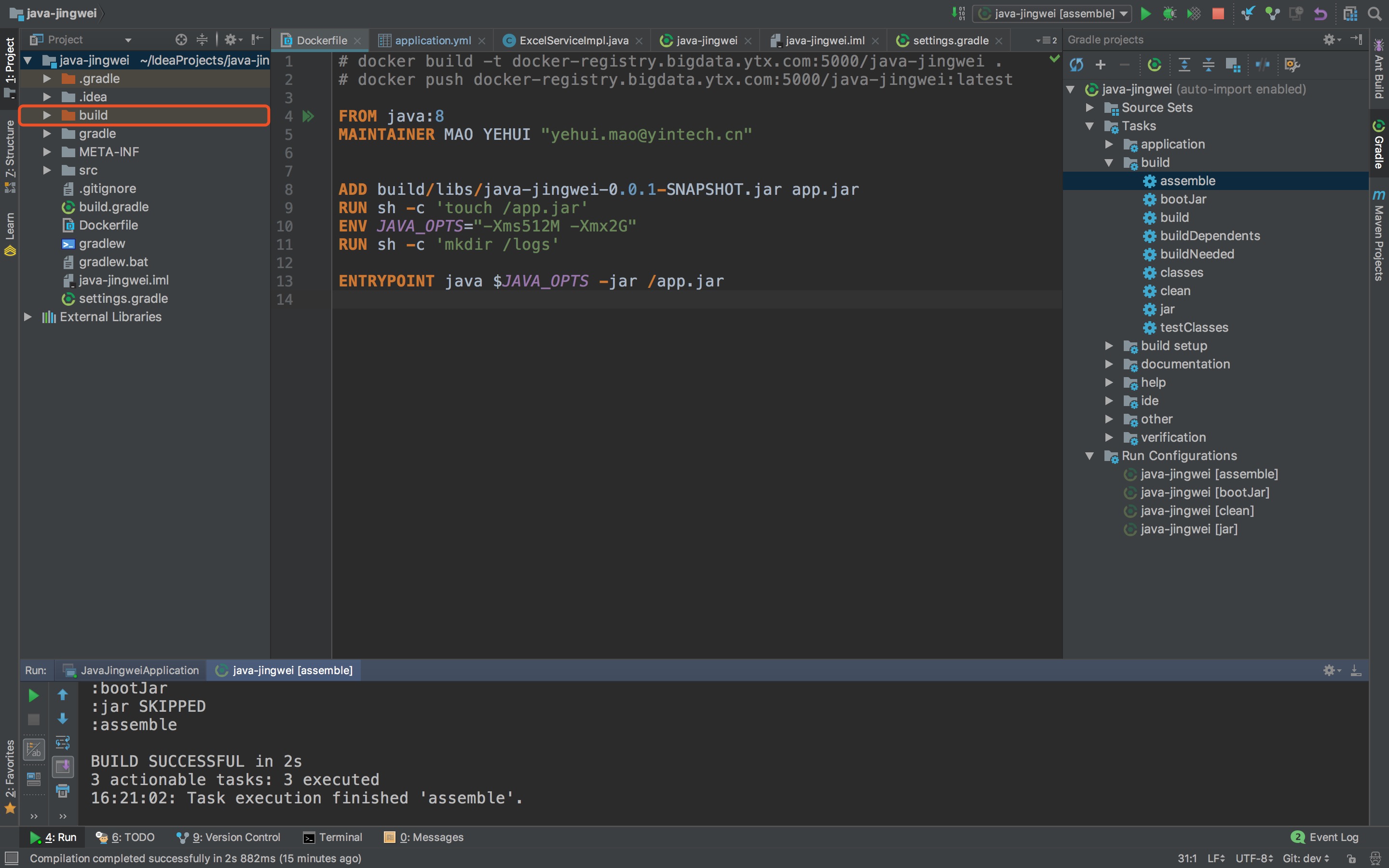Screen dimensions: 1389x868
Task: Click the Print icon in Run panel
Action: click(63, 791)
